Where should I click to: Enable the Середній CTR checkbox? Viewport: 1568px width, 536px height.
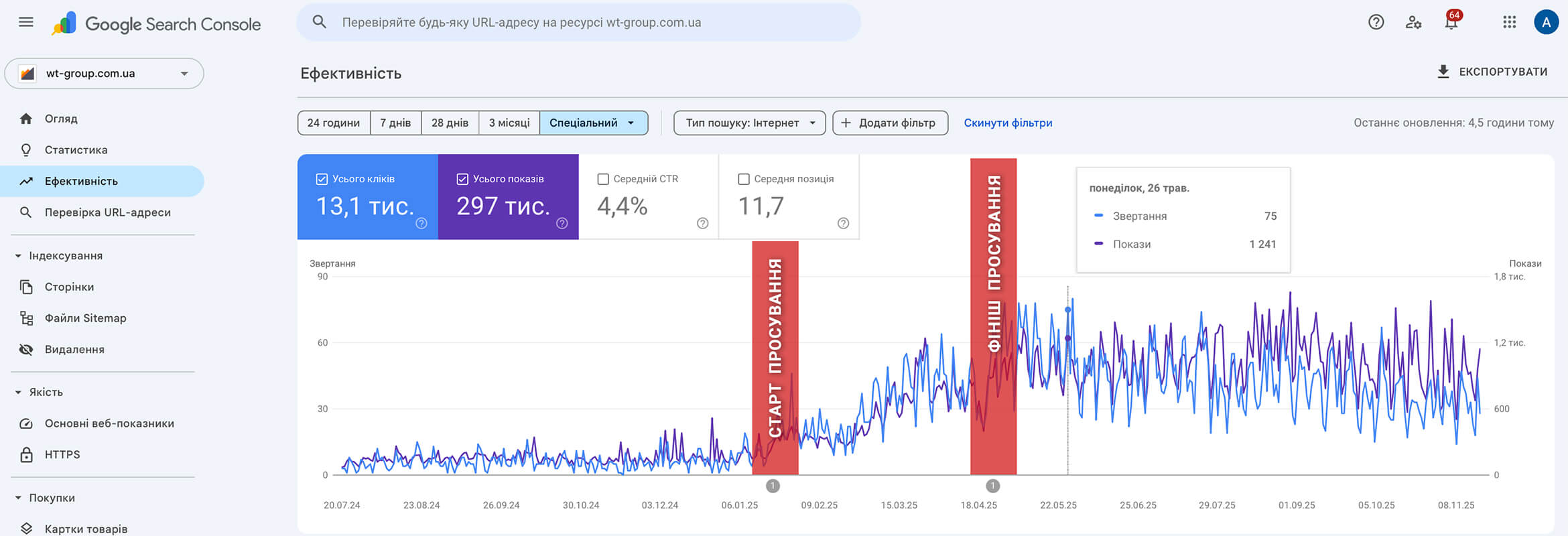(x=603, y=179)
